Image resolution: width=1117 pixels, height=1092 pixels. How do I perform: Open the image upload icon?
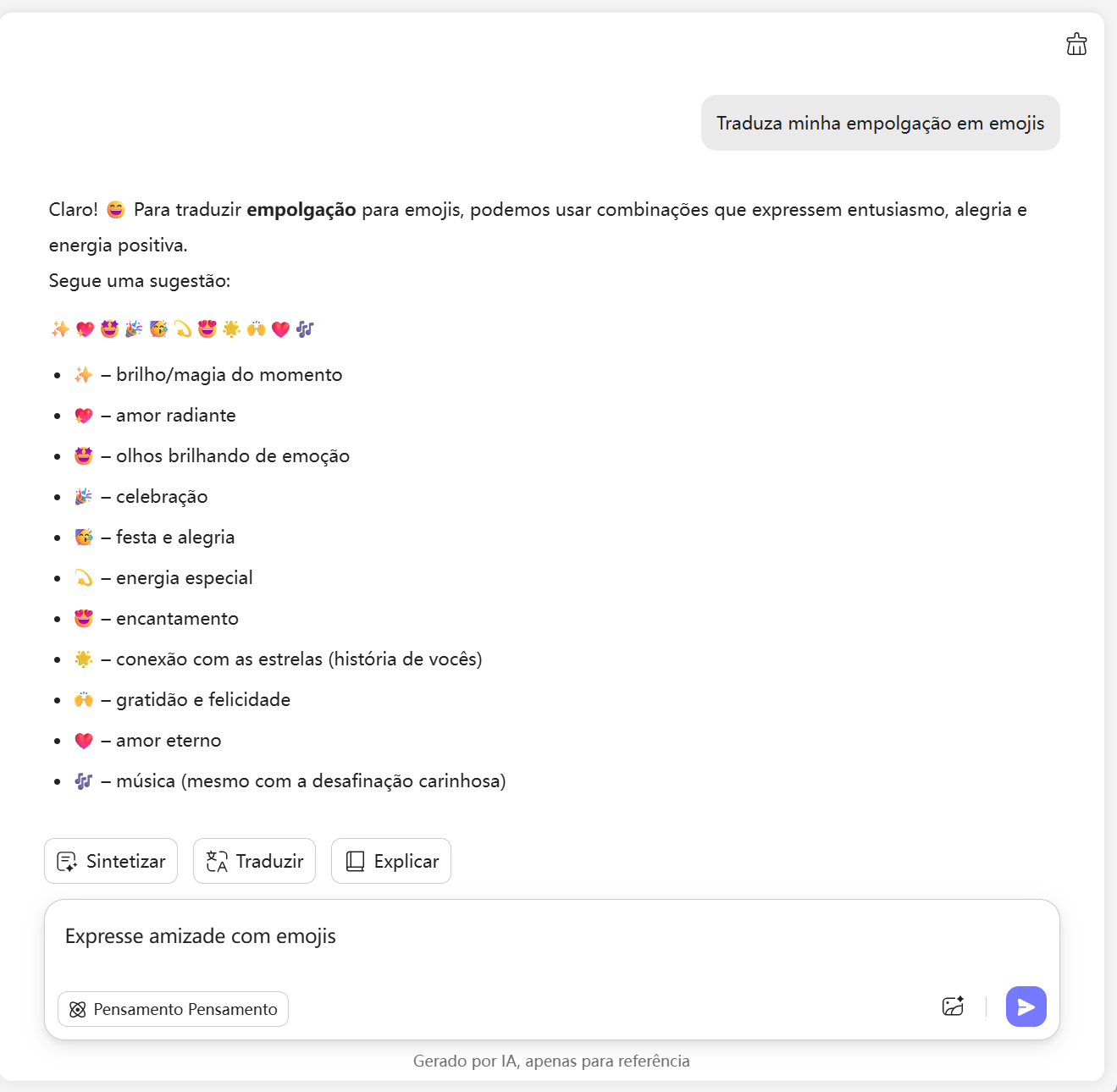point(953,1007)
